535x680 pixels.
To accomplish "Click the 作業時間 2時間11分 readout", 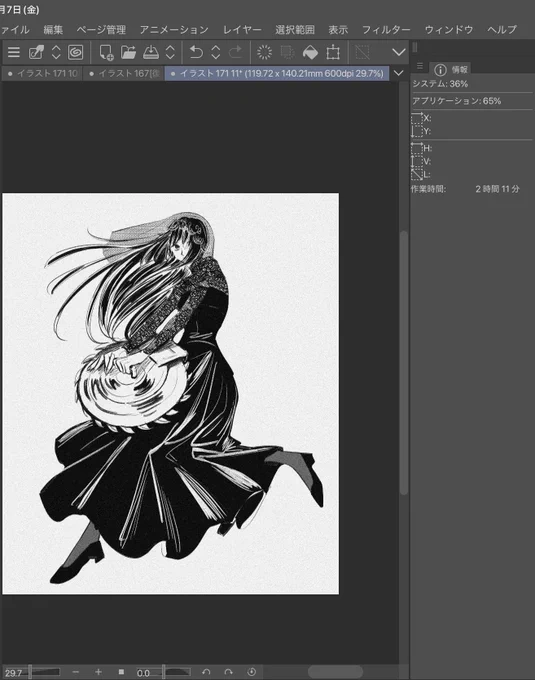I will tap(465, 189).
